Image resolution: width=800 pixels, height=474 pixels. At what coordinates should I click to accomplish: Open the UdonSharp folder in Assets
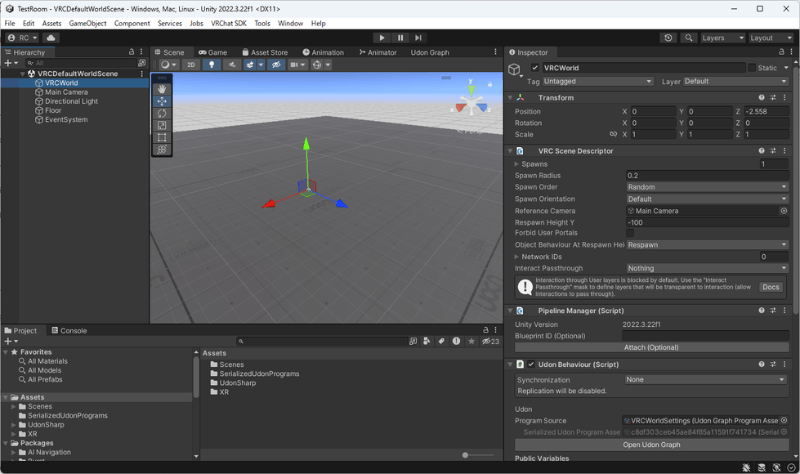click(x=237, y=383)
